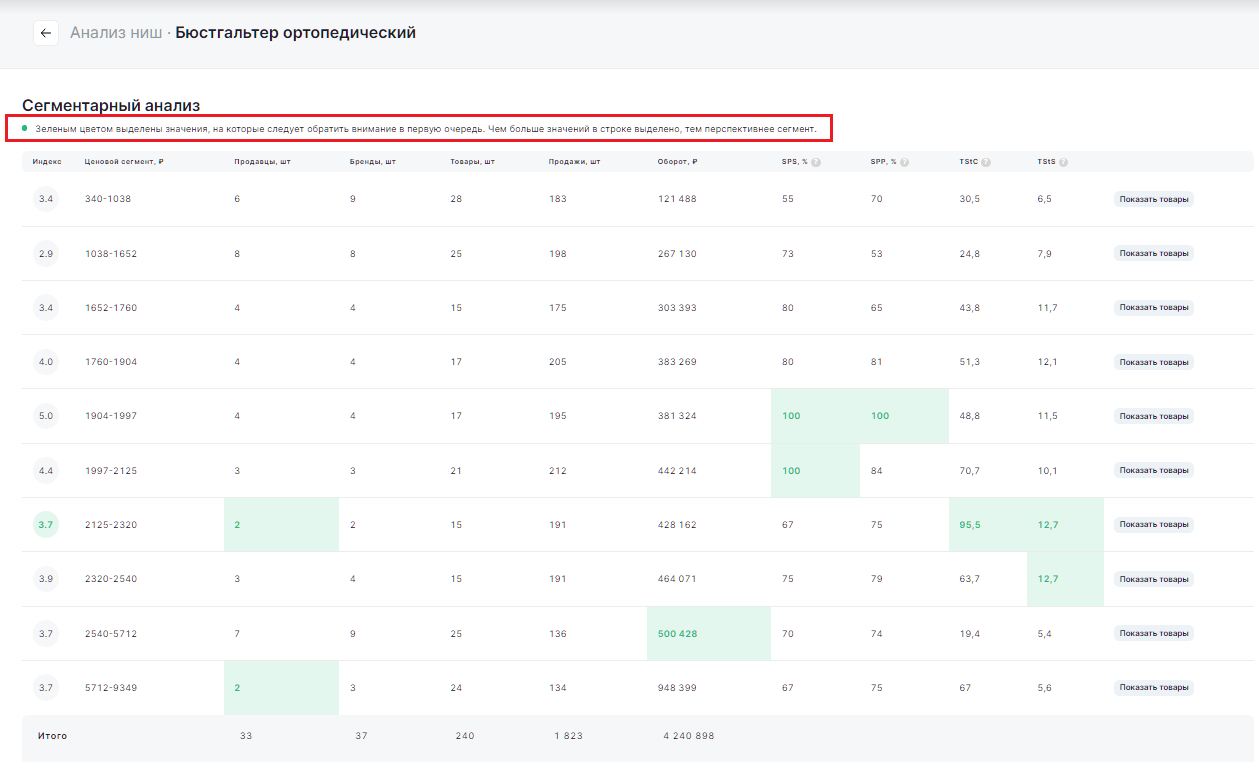Click the help icon next to TStS

[1063, 162]
